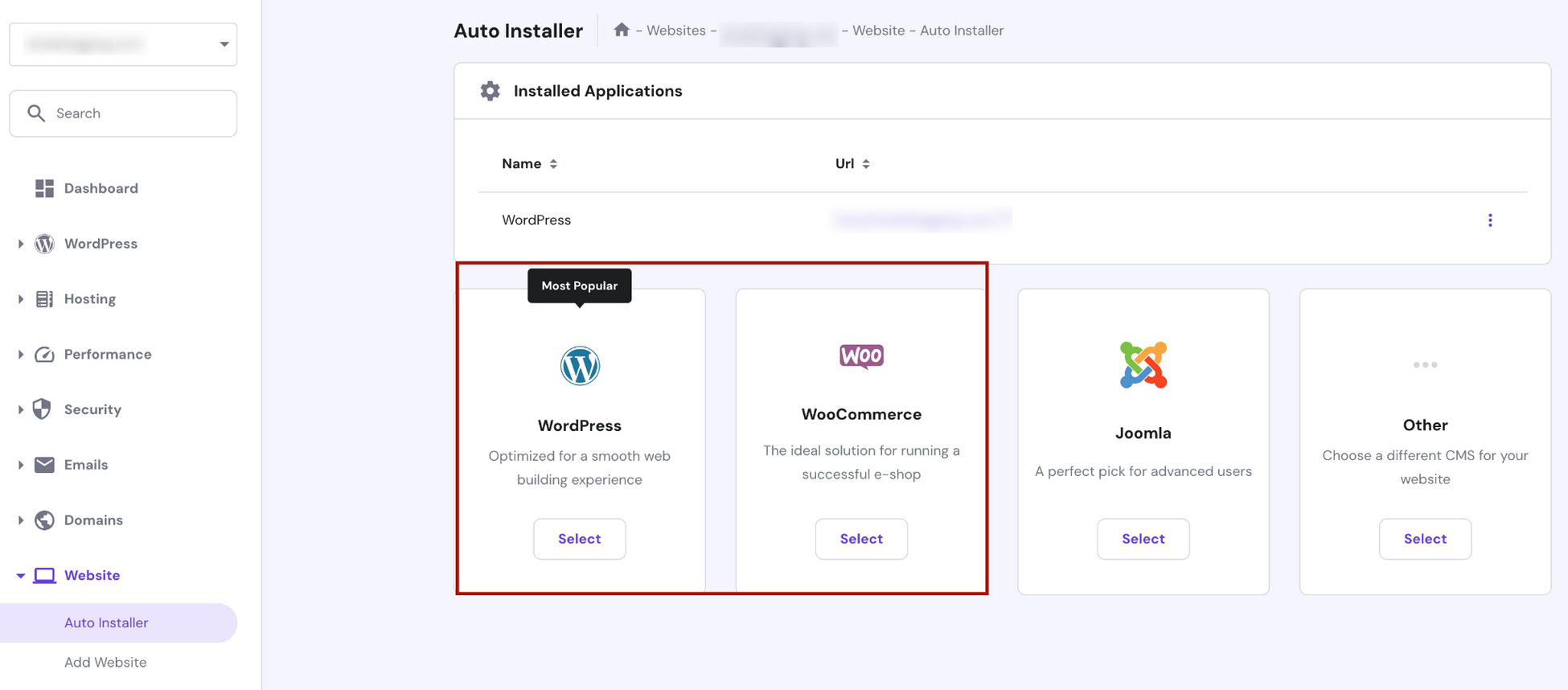Expand the Security sidebar section

click(x=20, y=409)
